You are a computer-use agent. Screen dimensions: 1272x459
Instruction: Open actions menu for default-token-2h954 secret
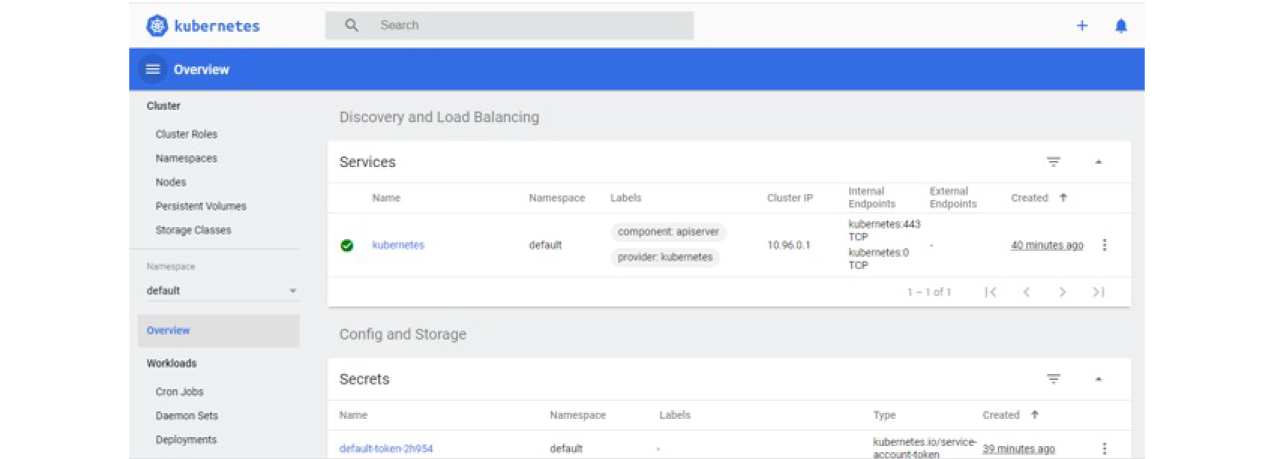(x=1104, y=449)
